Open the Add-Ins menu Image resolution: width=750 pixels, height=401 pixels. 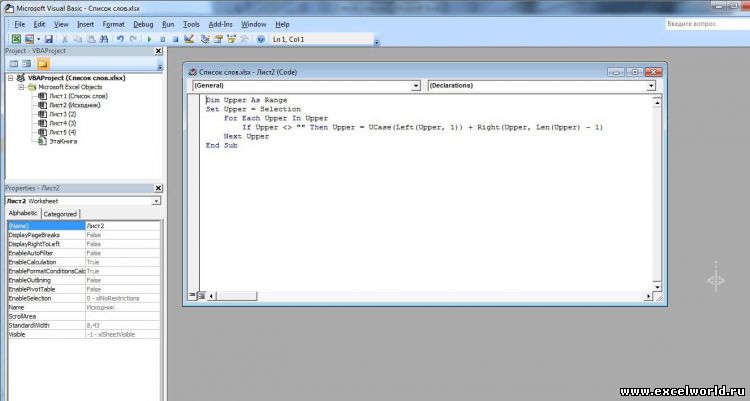pyautogui.click(x=220, y=24)
